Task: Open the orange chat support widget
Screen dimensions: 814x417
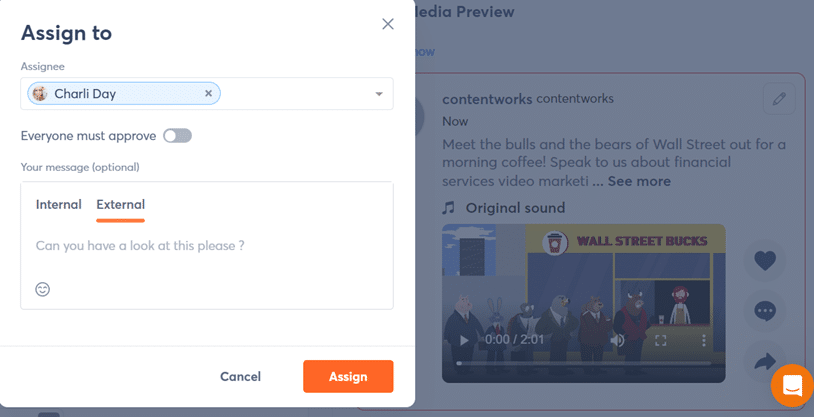Action: point(791,385)
